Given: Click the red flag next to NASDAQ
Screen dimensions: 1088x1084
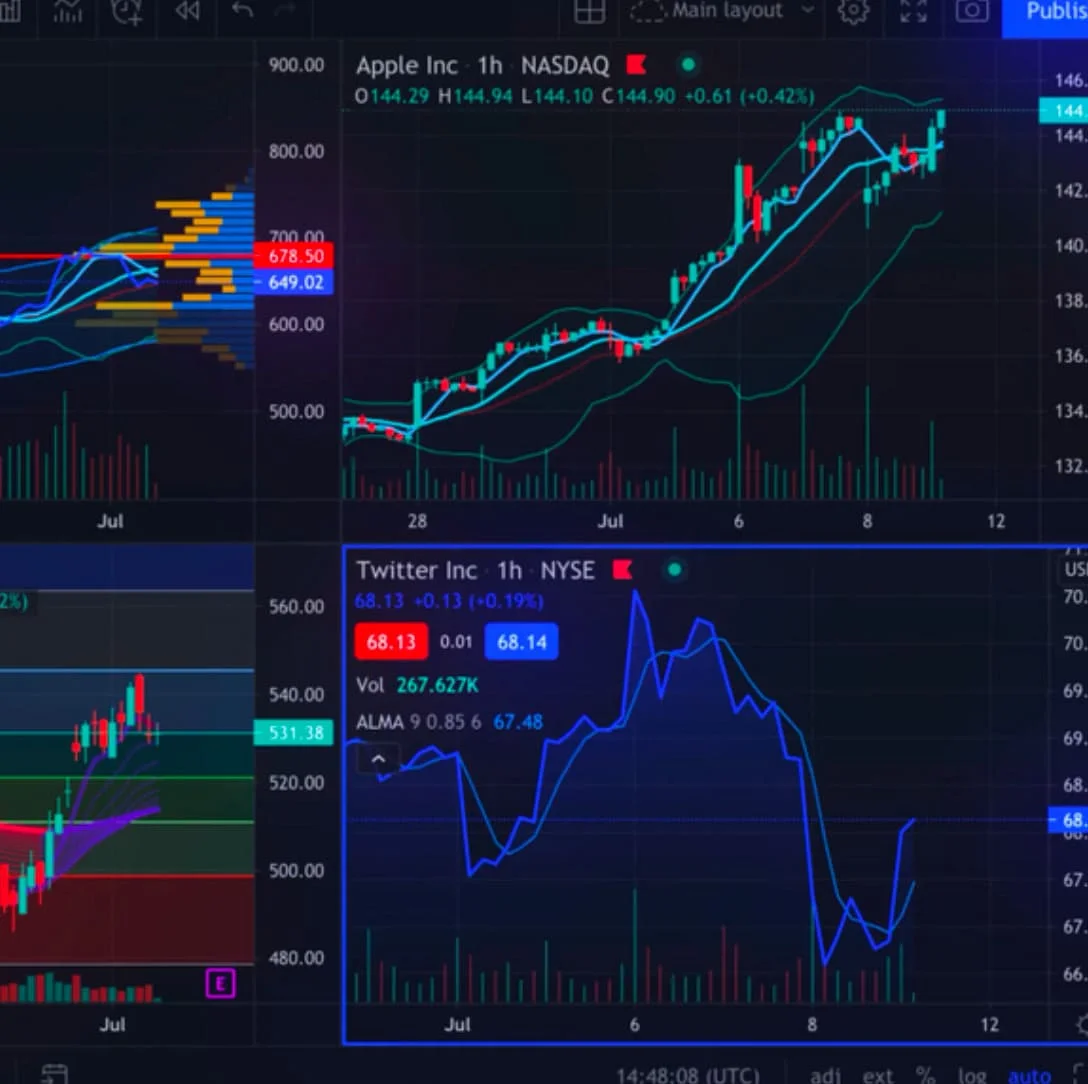Looking at the screenshot, I should [636, 65].
